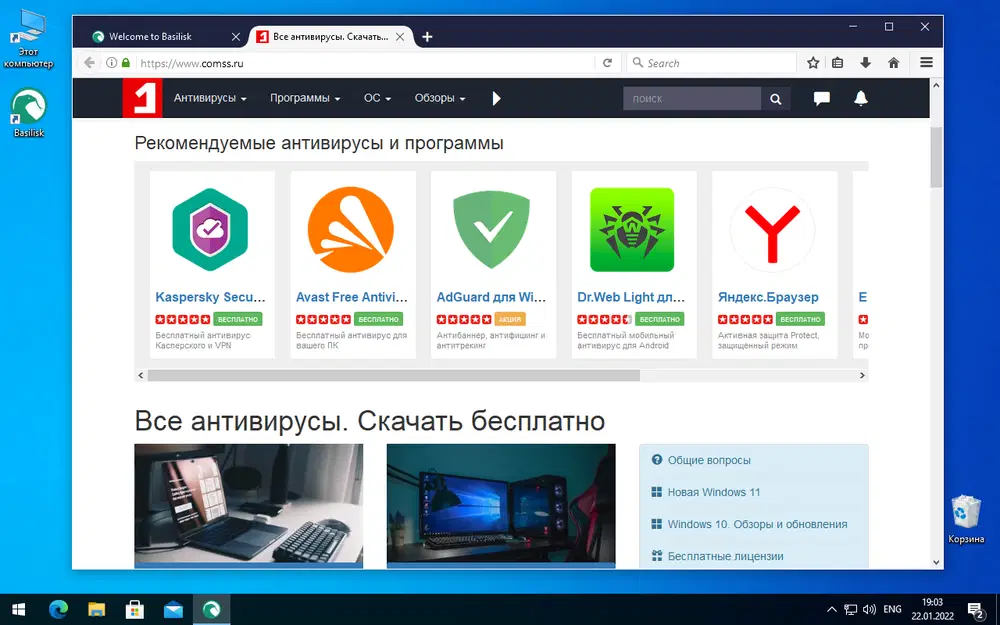Click the page vertical scrollbar thumb
The height and width of the screenshot is (625, 1000).
pos(936,157)
